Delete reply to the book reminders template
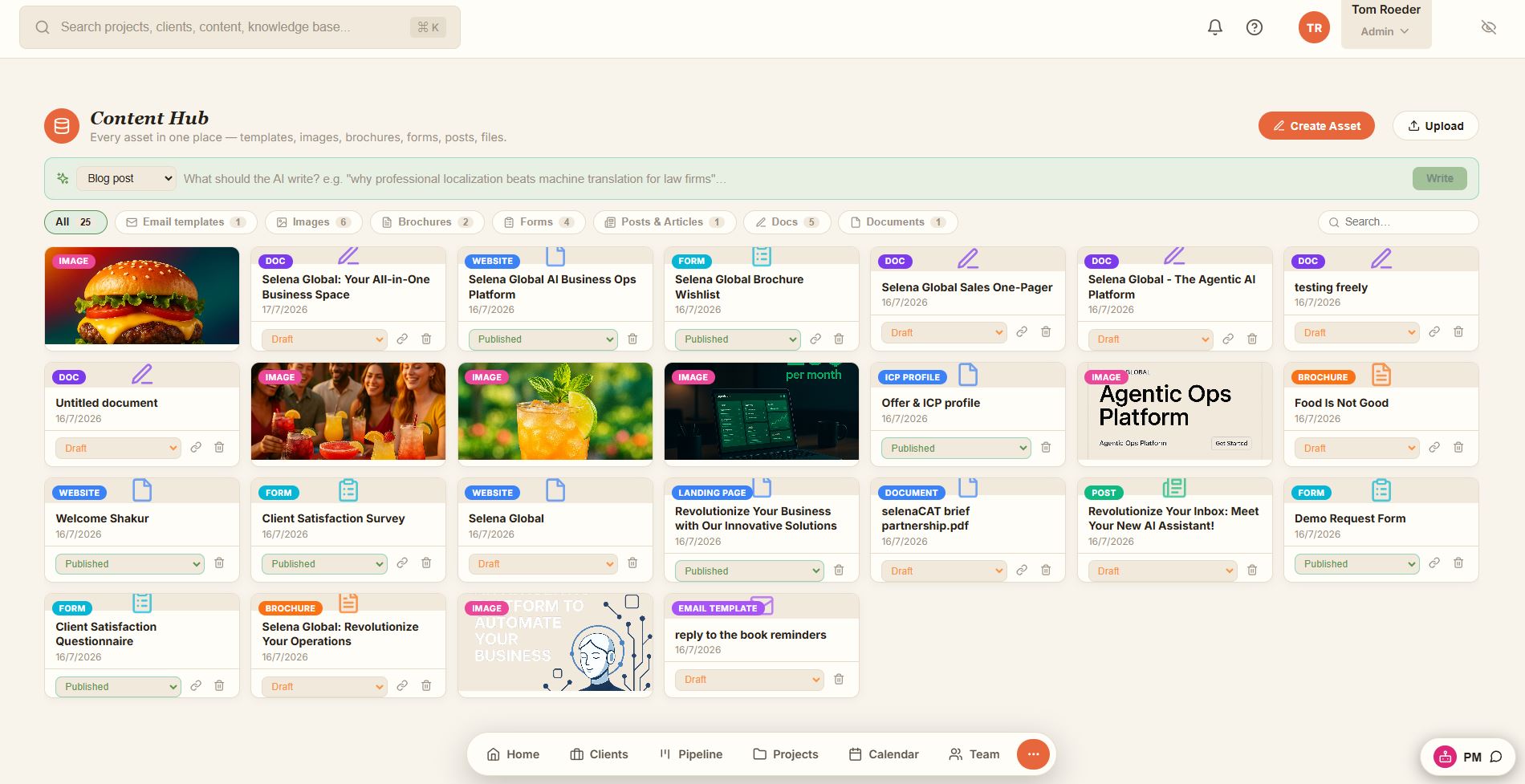The width and height of the screenshot is (1525, 784). click(x=839, y=680)
